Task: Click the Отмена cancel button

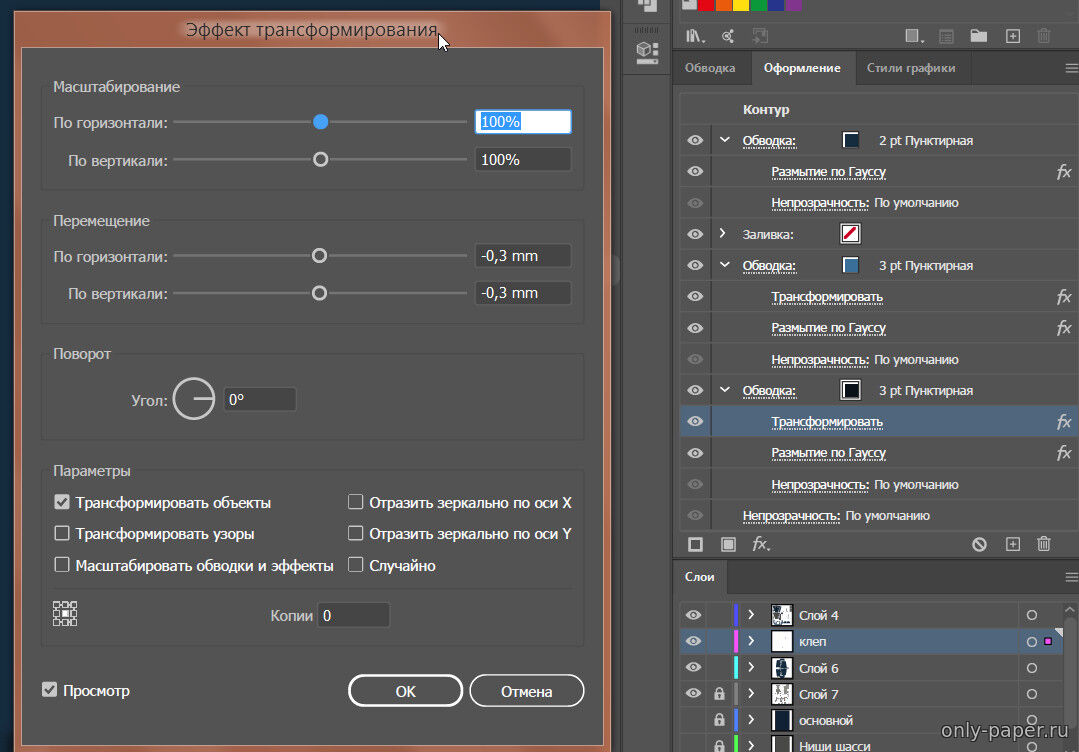Action: (526, 691)
